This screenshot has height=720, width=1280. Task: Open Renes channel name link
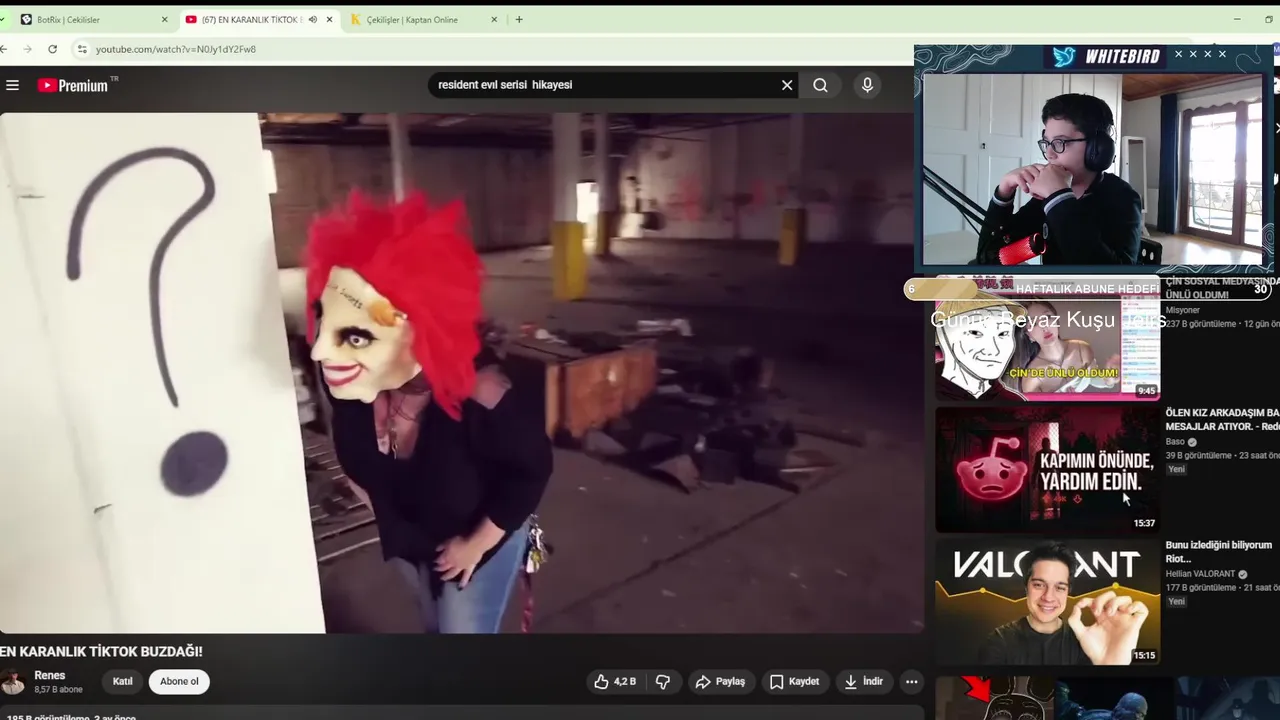tap(50, 676)
